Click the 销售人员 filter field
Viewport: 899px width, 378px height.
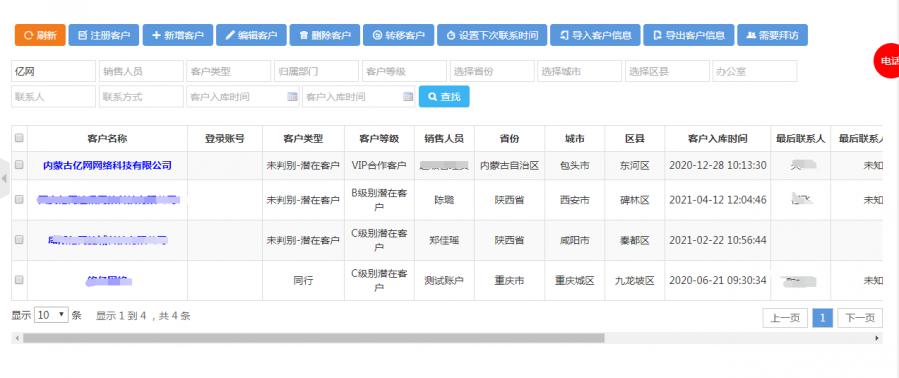[x=141, y=71]
